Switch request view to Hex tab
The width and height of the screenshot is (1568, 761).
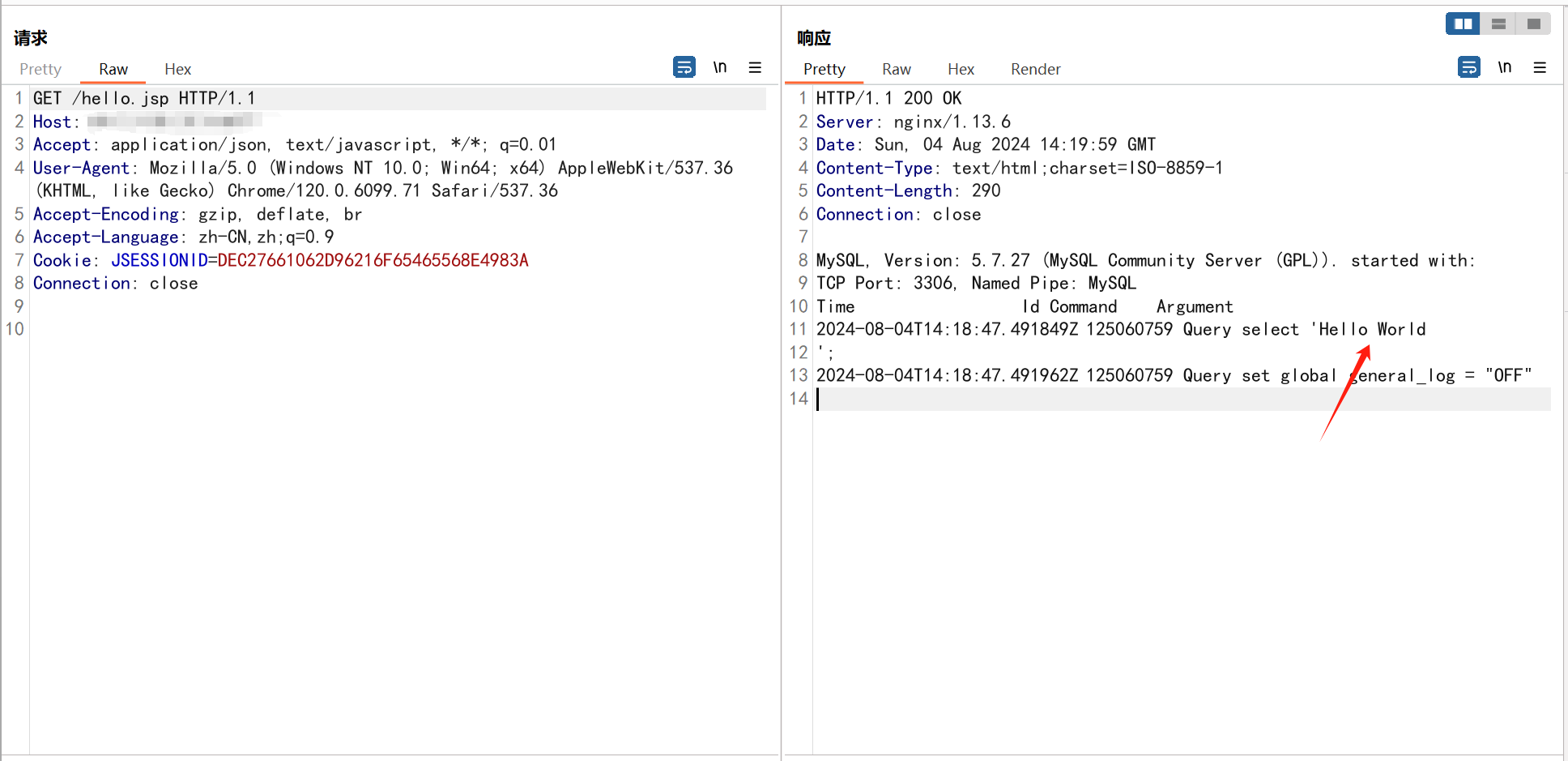(x=177, y=70)
